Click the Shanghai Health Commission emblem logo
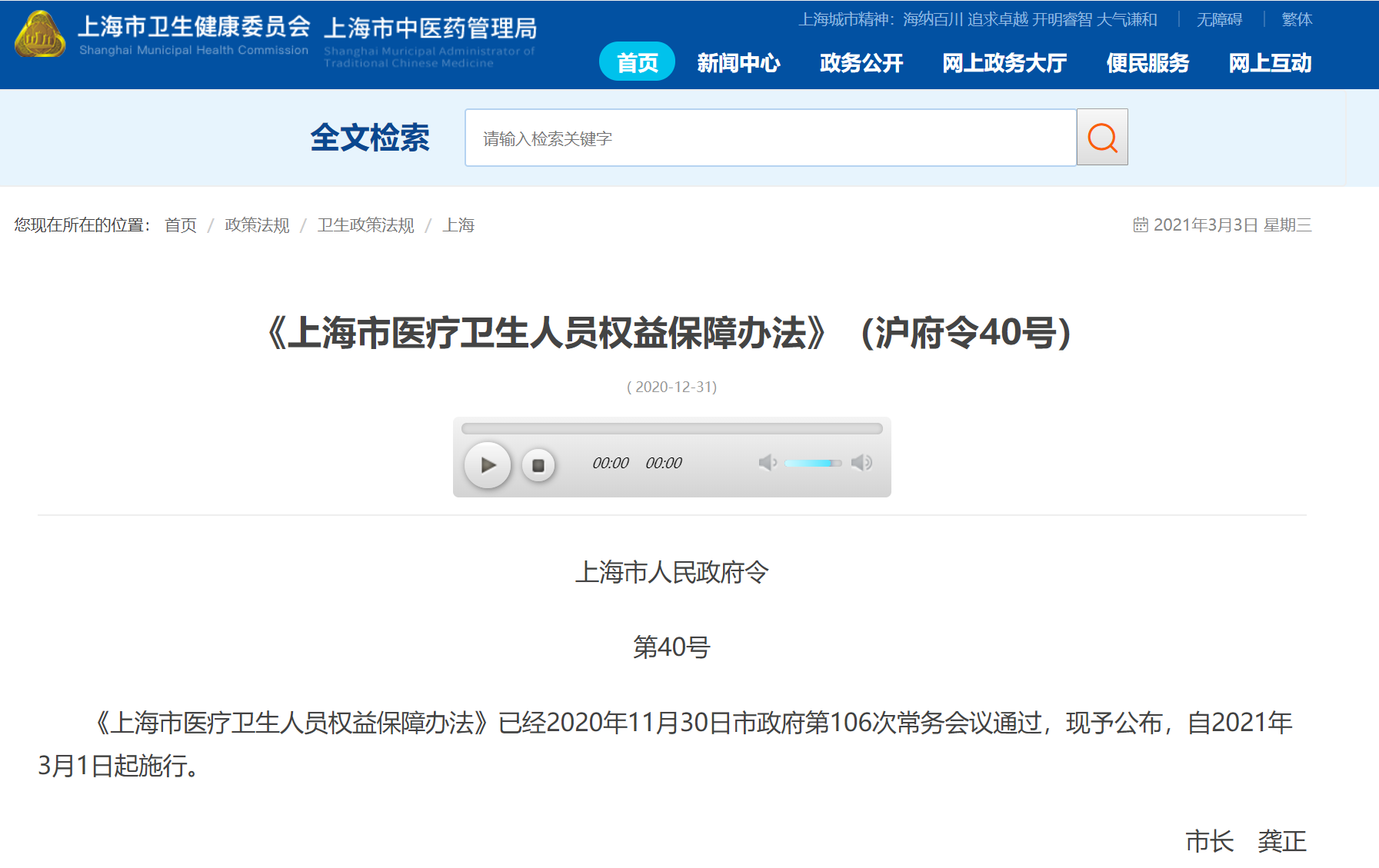This screenshot has height=868, width=1379. pos(40,35)
